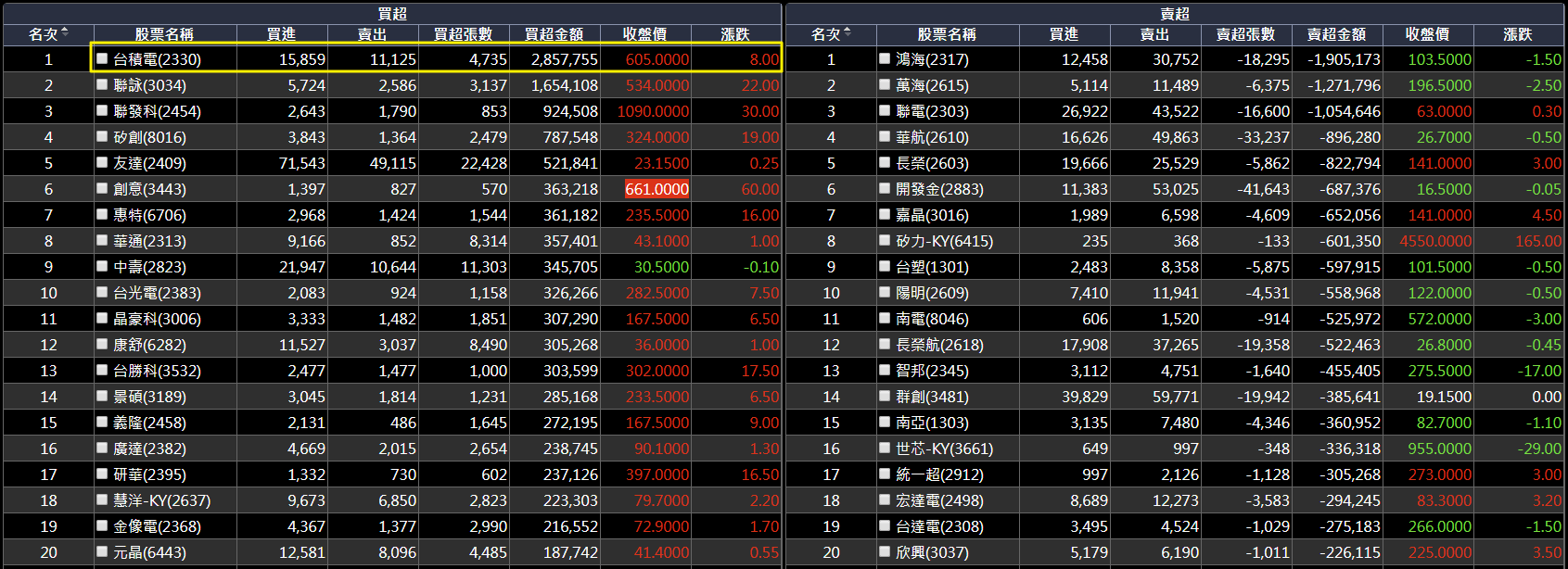Check the box beside 矽創(8016)
Image resolution: width=1568 pixels, height=569 pixels.
pyautogui.click(x=102, y=136)
